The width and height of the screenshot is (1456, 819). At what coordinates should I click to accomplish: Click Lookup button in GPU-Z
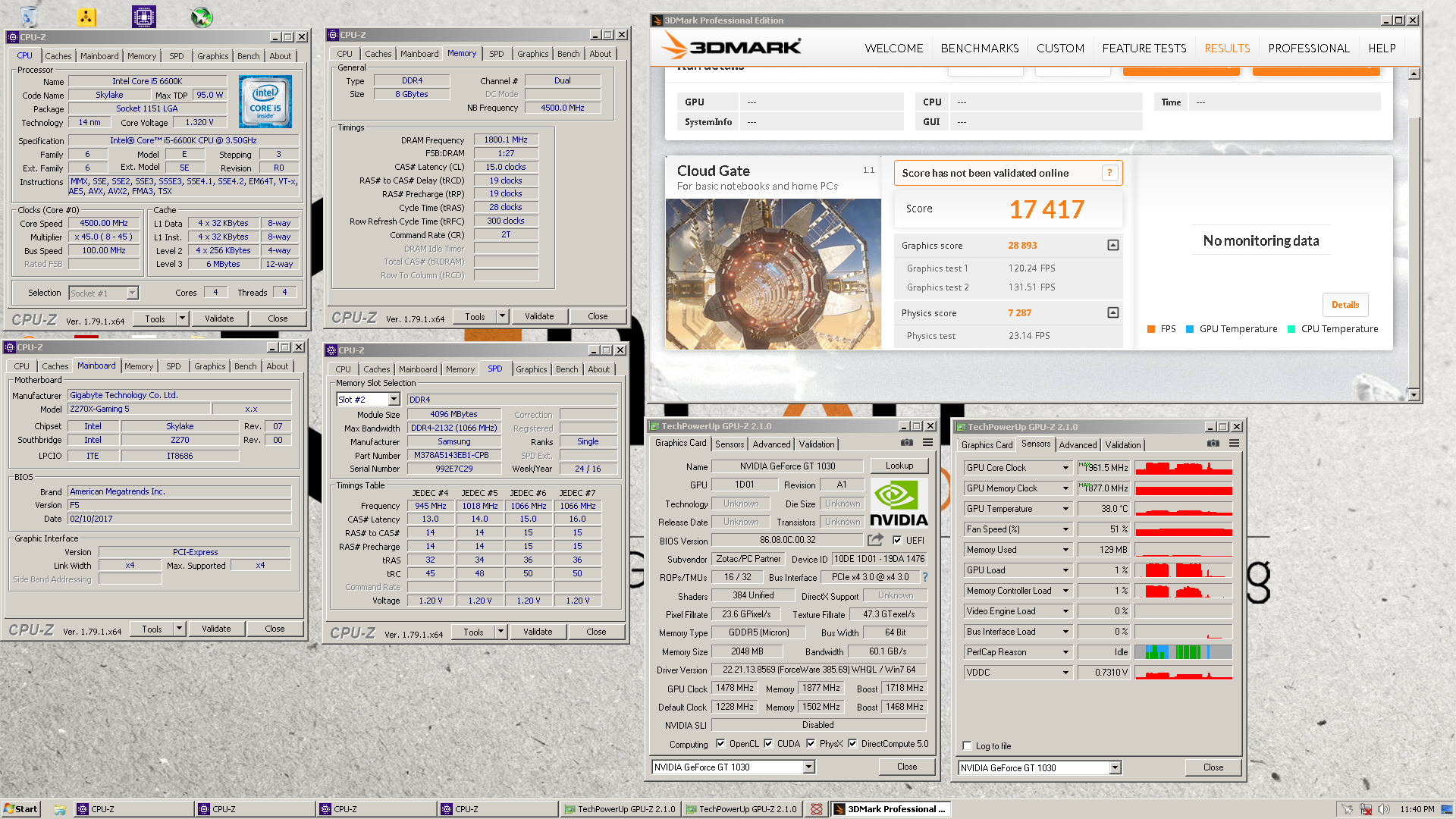point(899,466)
